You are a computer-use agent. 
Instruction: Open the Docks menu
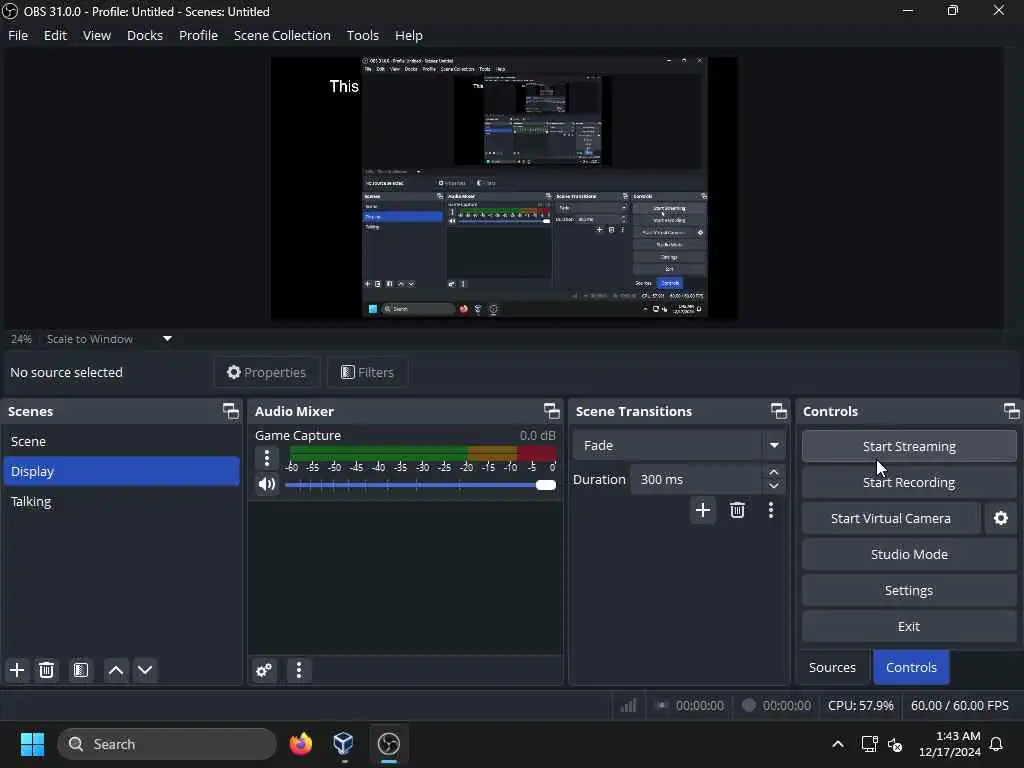click(x=144, y=35)
